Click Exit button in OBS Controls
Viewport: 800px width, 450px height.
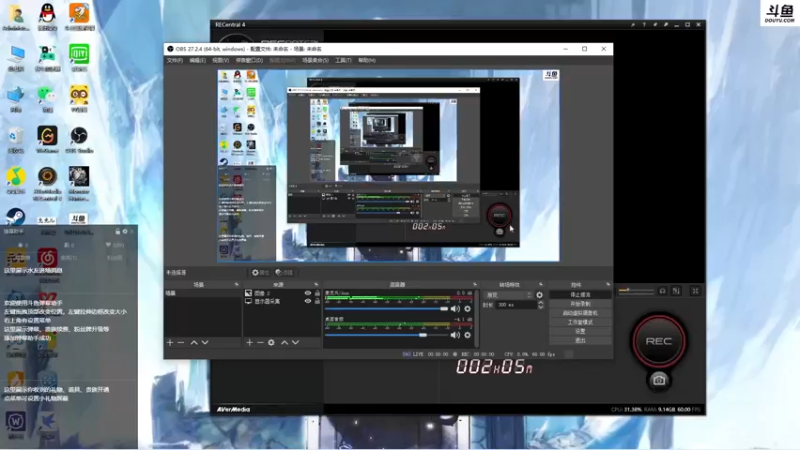(580, 340)
